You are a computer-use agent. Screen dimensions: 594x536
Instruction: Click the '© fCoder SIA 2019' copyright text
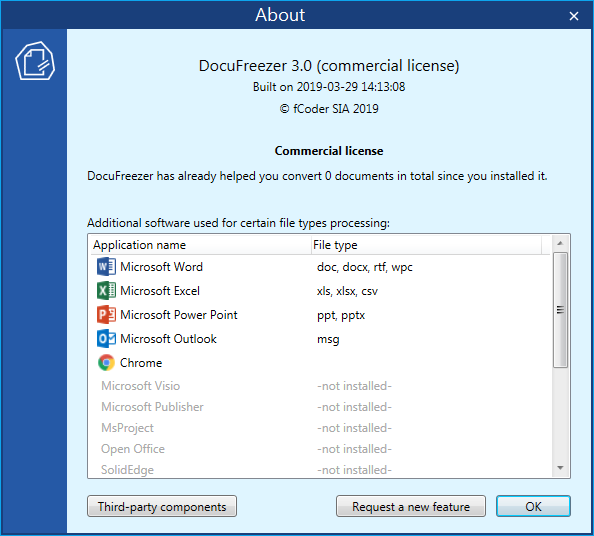pyautogui.click(x=329, y=109)
